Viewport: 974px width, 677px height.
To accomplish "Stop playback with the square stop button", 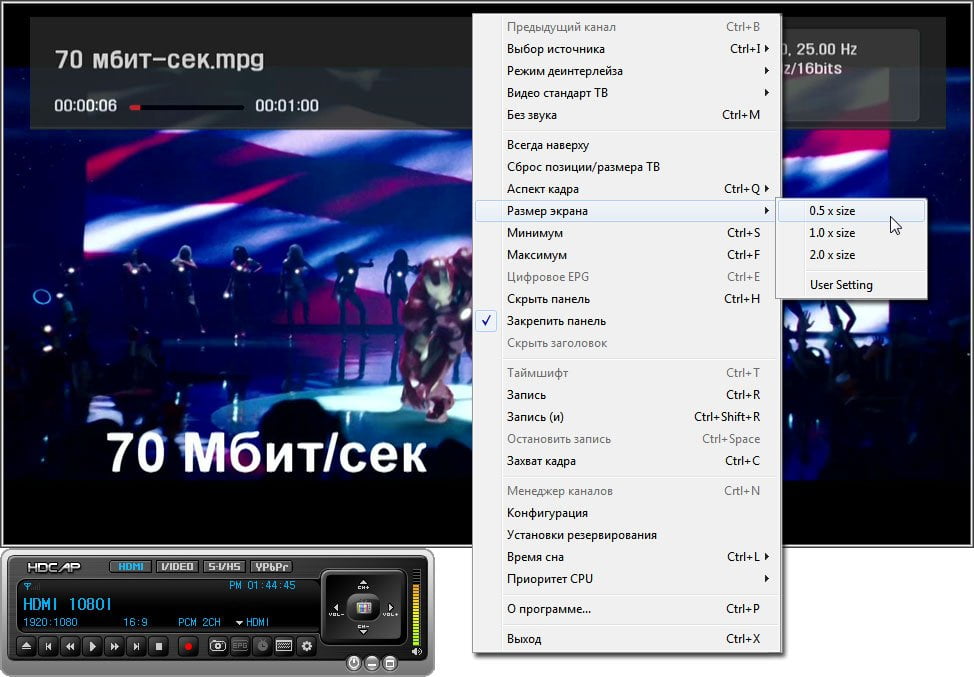I will [x=158, y=647].
